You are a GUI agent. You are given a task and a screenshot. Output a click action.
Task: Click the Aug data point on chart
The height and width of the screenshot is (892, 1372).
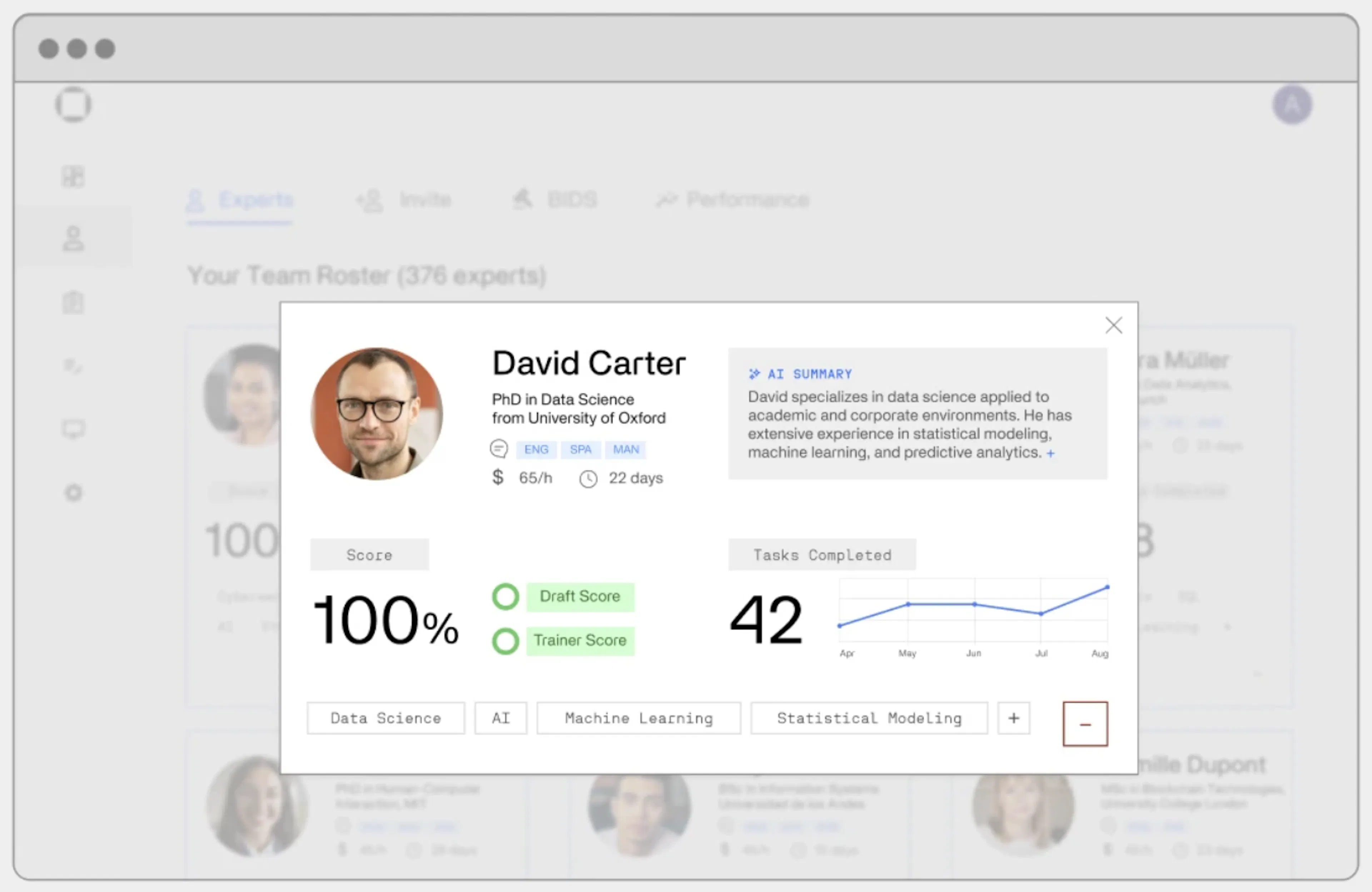point(1107,587)
